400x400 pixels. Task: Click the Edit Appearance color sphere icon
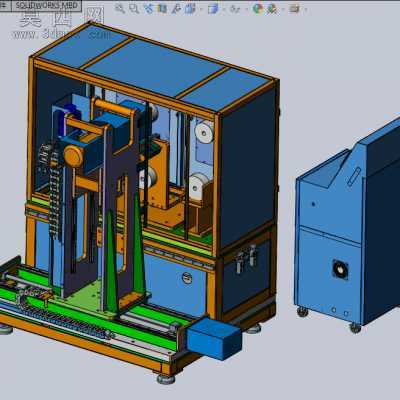pos(258,8)
